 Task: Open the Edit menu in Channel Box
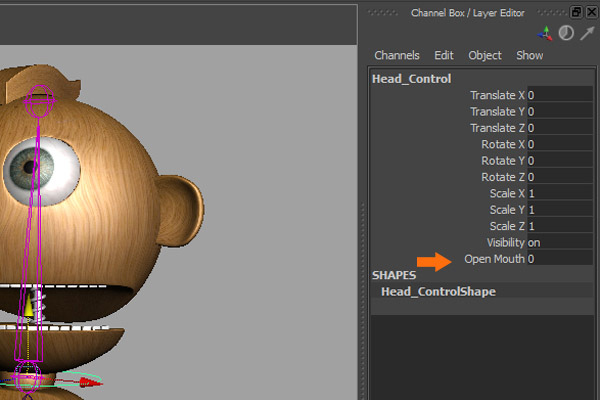(x=444, y=56)
